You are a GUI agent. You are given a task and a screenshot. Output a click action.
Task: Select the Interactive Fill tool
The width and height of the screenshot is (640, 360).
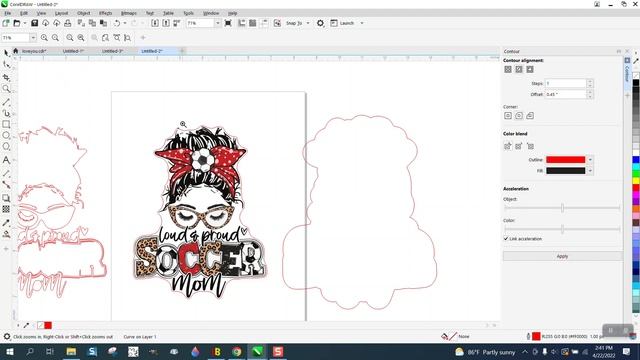pyautogui.click(x=6, y=234)
